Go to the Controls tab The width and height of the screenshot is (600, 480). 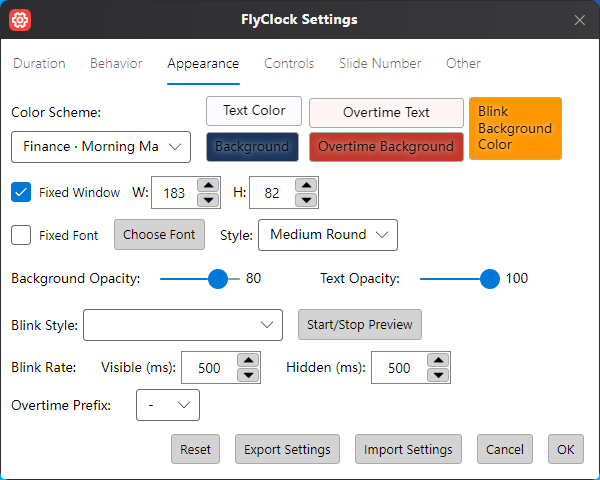point(289,63)
